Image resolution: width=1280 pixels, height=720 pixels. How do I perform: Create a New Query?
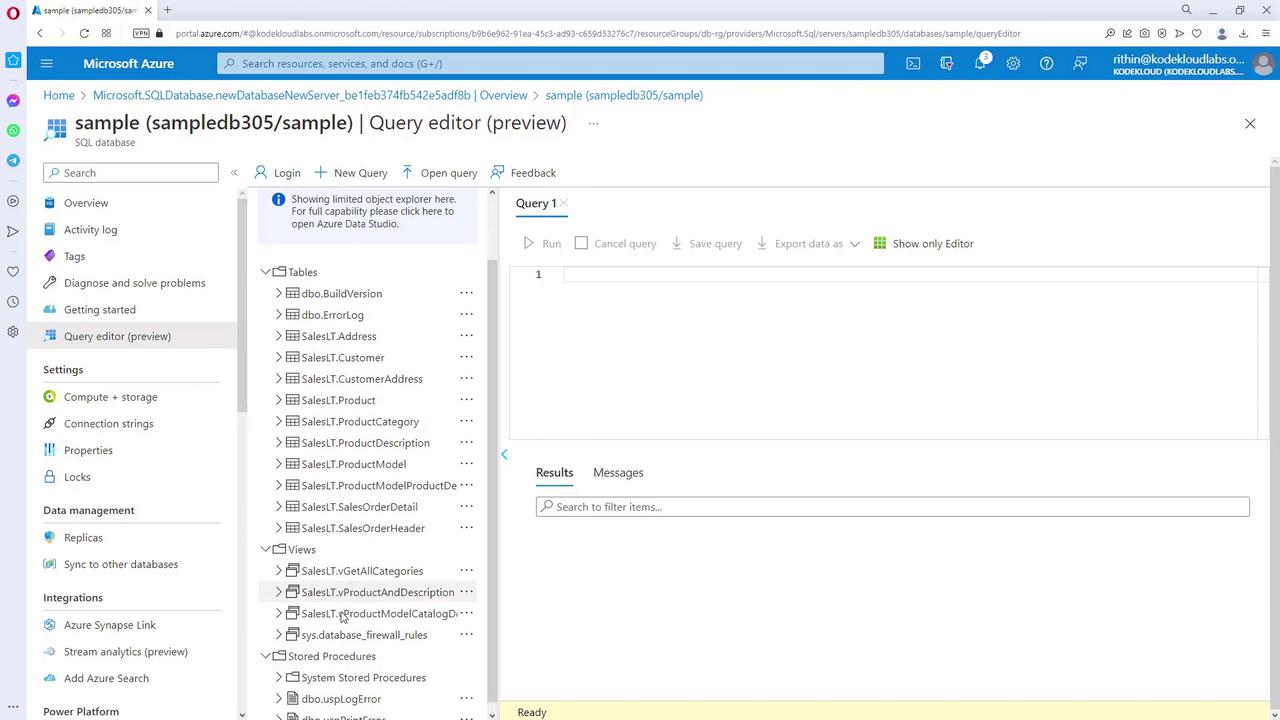click(x=350, y=173)
